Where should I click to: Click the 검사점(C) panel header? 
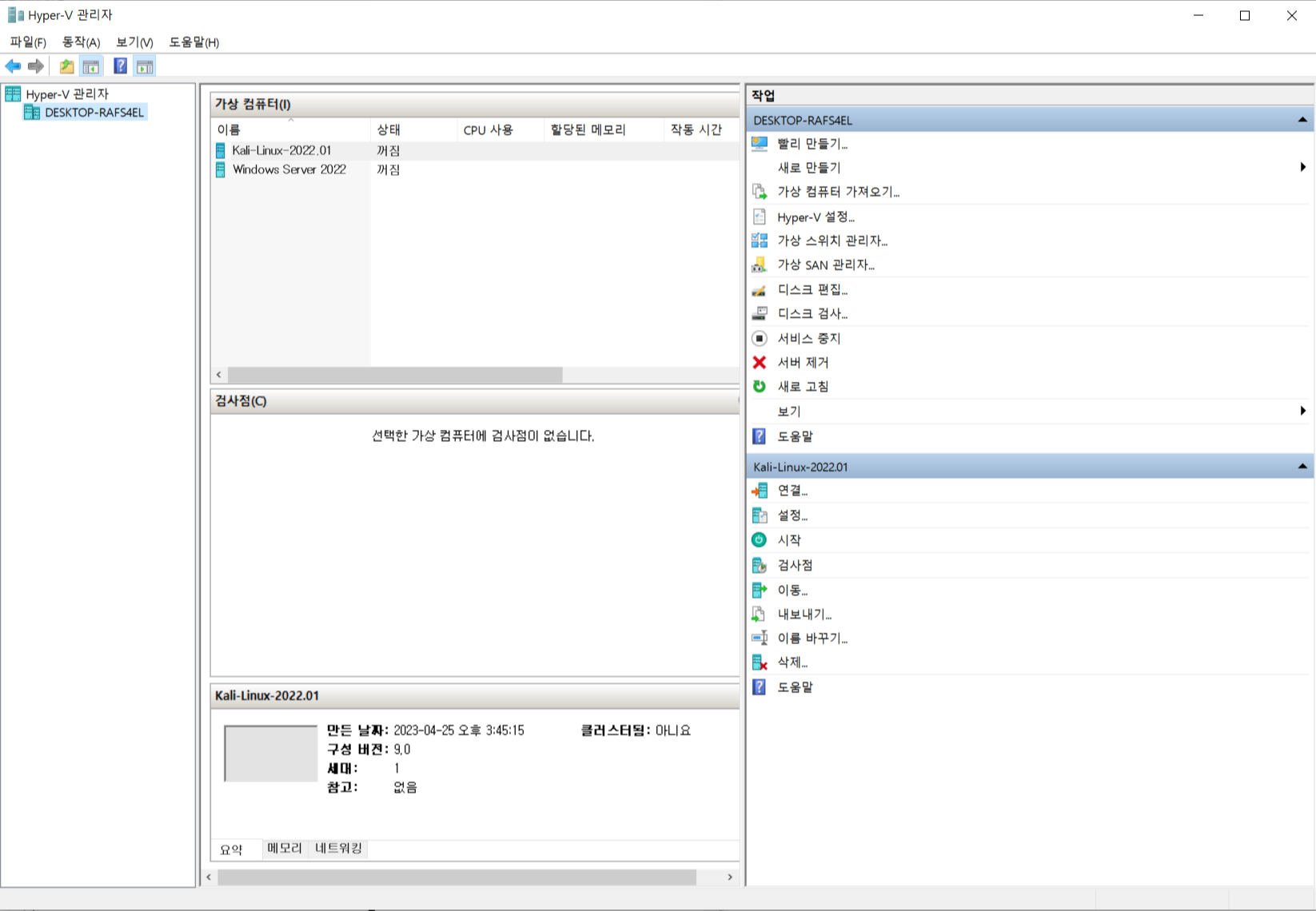[475, 401]
